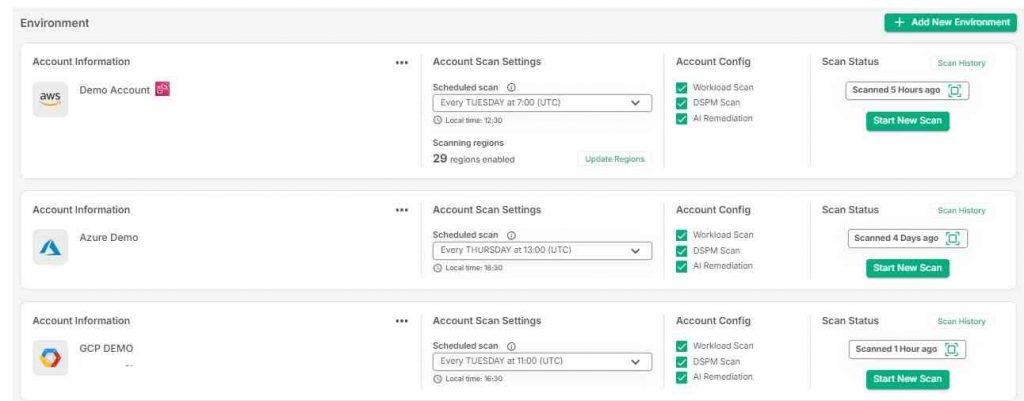The width and height of the screenshot is (1024, 401).
Task: Click Update Regions for the Demo Account
Action: (x=613, y=159)
